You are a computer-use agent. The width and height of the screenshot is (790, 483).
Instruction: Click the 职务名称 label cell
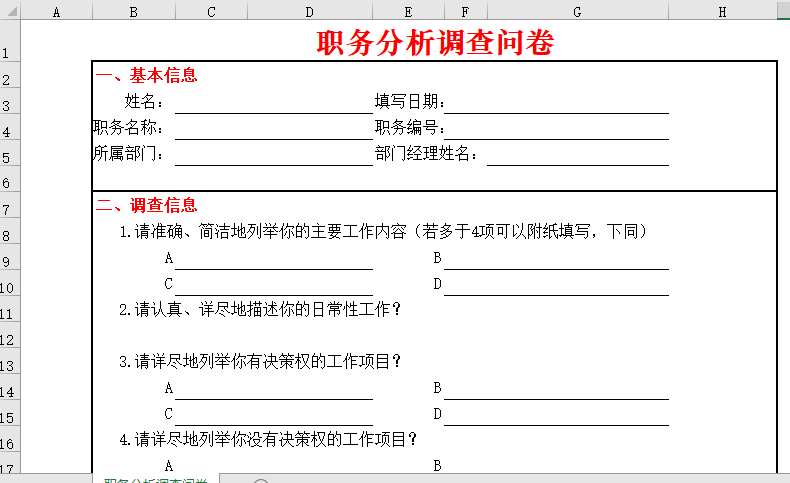[x=128, y=127]
